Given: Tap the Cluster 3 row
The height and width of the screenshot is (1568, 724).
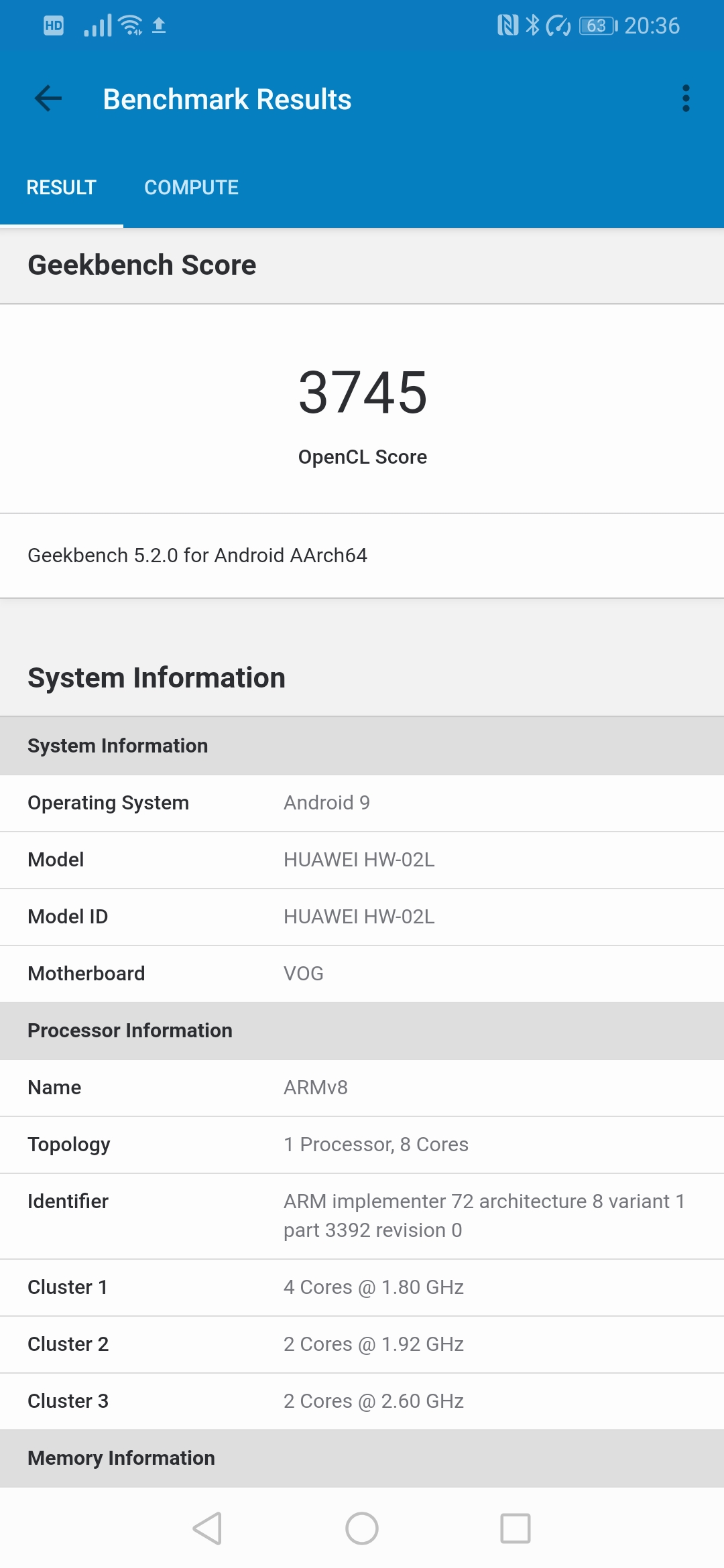Looking at the screenshot, I should pyautogui.click(x=362, y=1401).
